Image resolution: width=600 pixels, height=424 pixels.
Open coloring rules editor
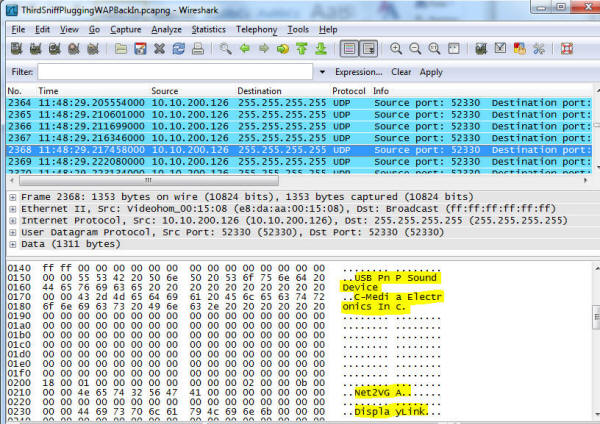(519, 49)
